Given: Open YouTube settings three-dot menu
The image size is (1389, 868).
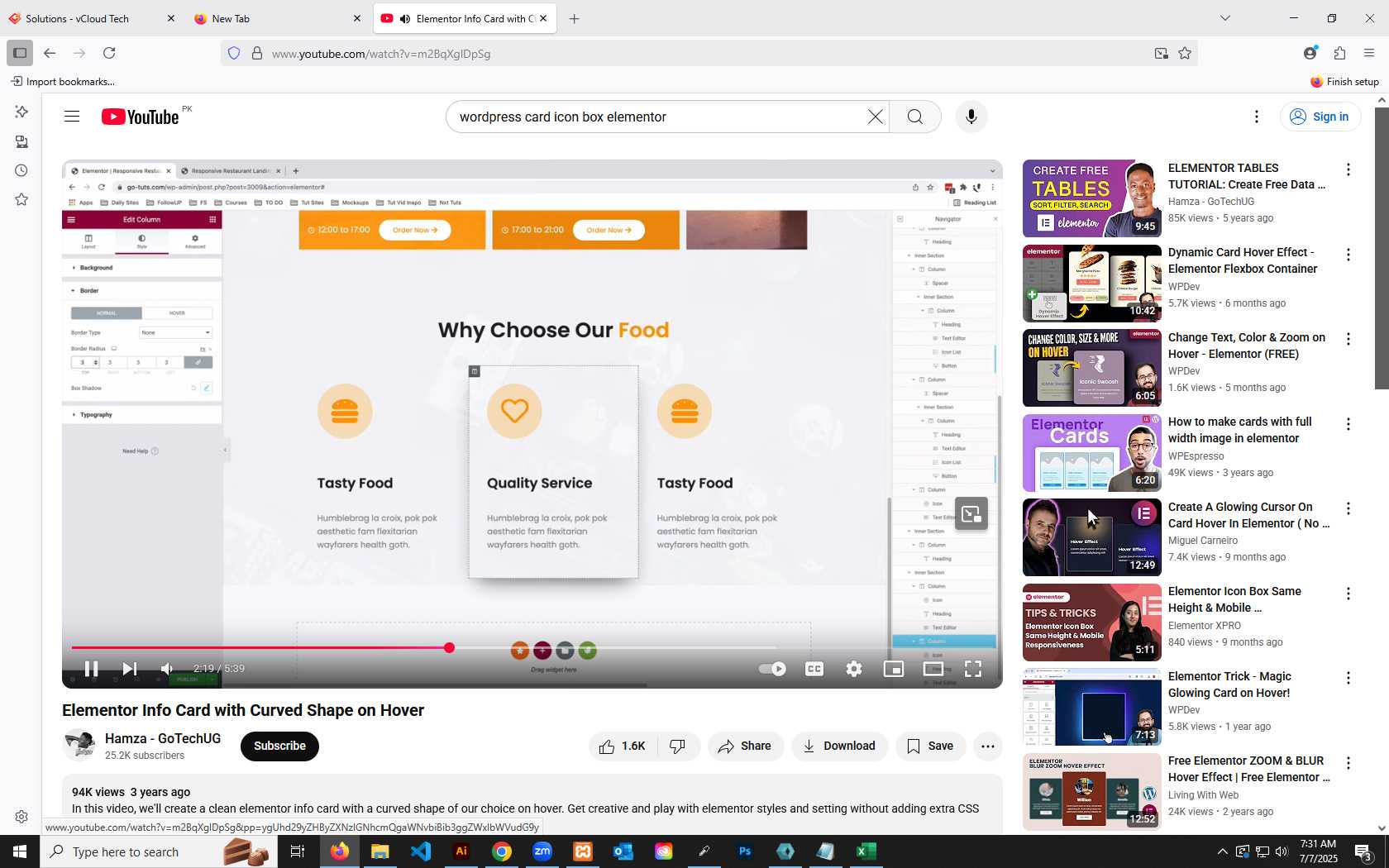Looking at the screenshot, I should (x=1257, y=117).
